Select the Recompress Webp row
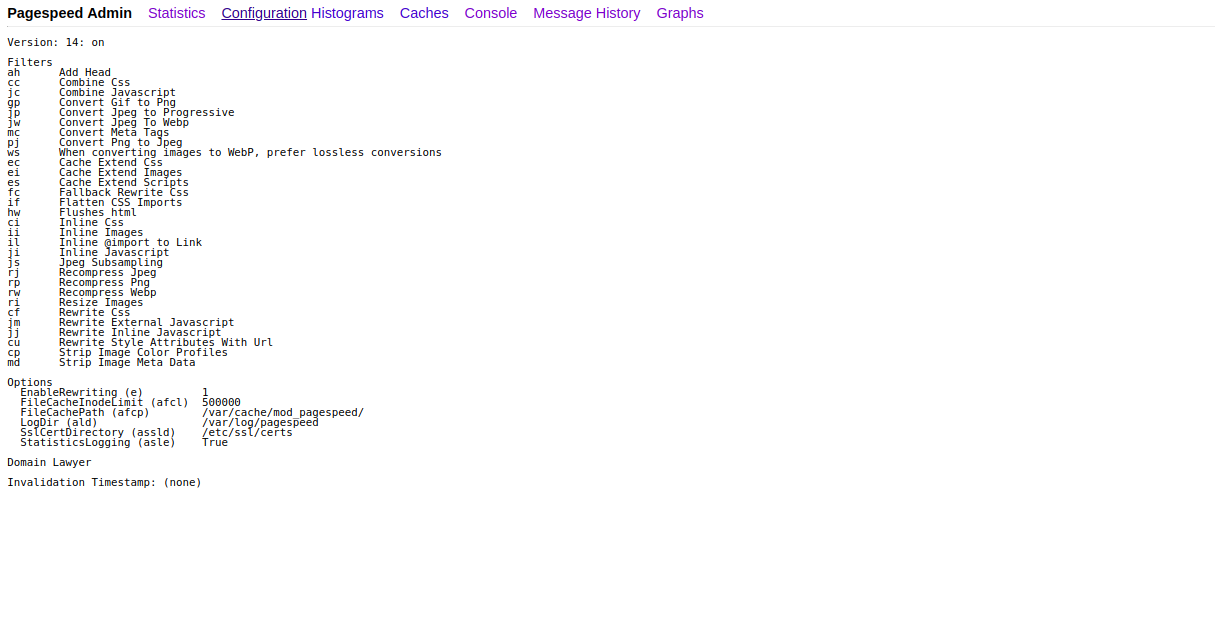Viewport: 1215px width, 617px height. click(x=82, y=292)
